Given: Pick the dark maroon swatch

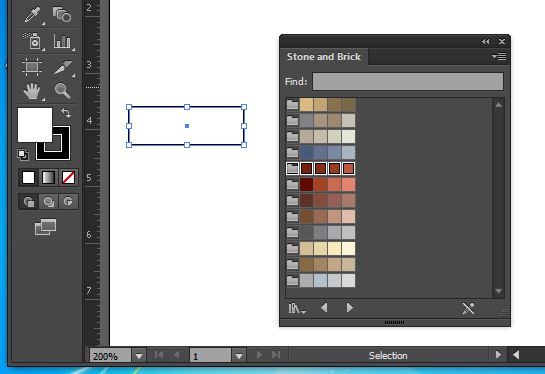Looking at the screenshot, I should click(306, 184).
